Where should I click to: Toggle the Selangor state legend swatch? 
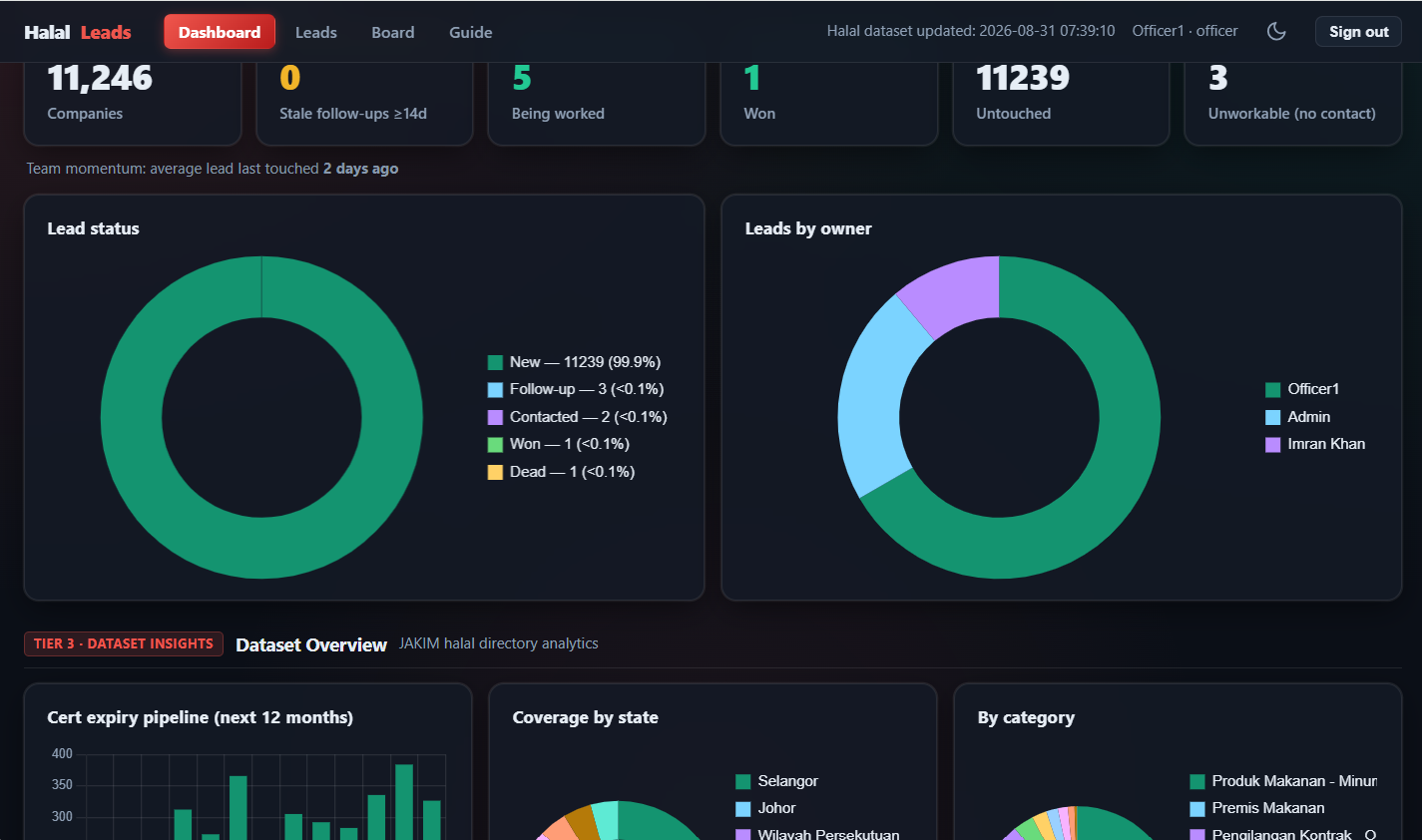click(743, 781)
